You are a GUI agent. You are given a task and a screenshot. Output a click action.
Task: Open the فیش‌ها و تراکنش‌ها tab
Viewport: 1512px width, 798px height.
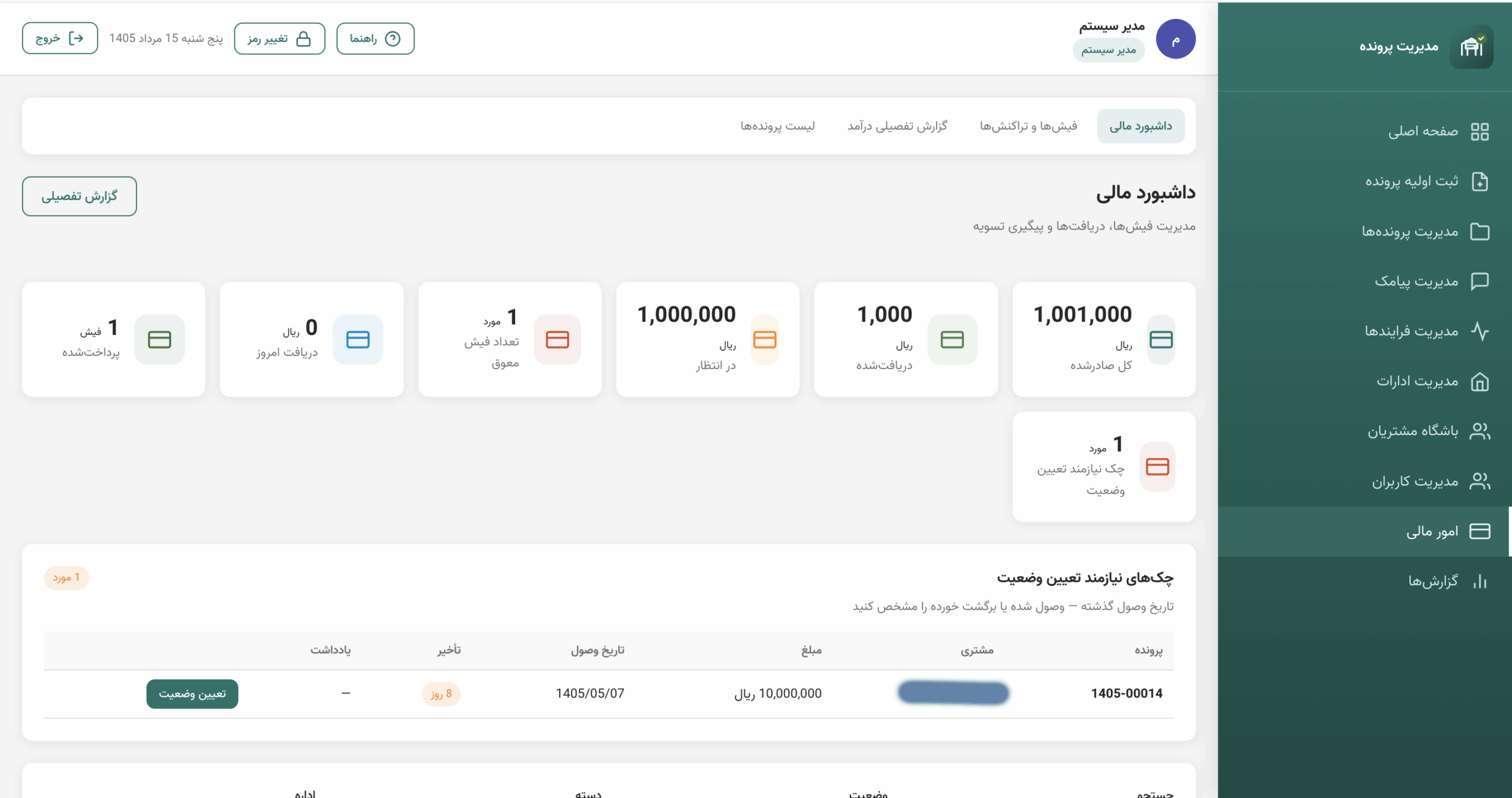click(x=1028, y=126)
